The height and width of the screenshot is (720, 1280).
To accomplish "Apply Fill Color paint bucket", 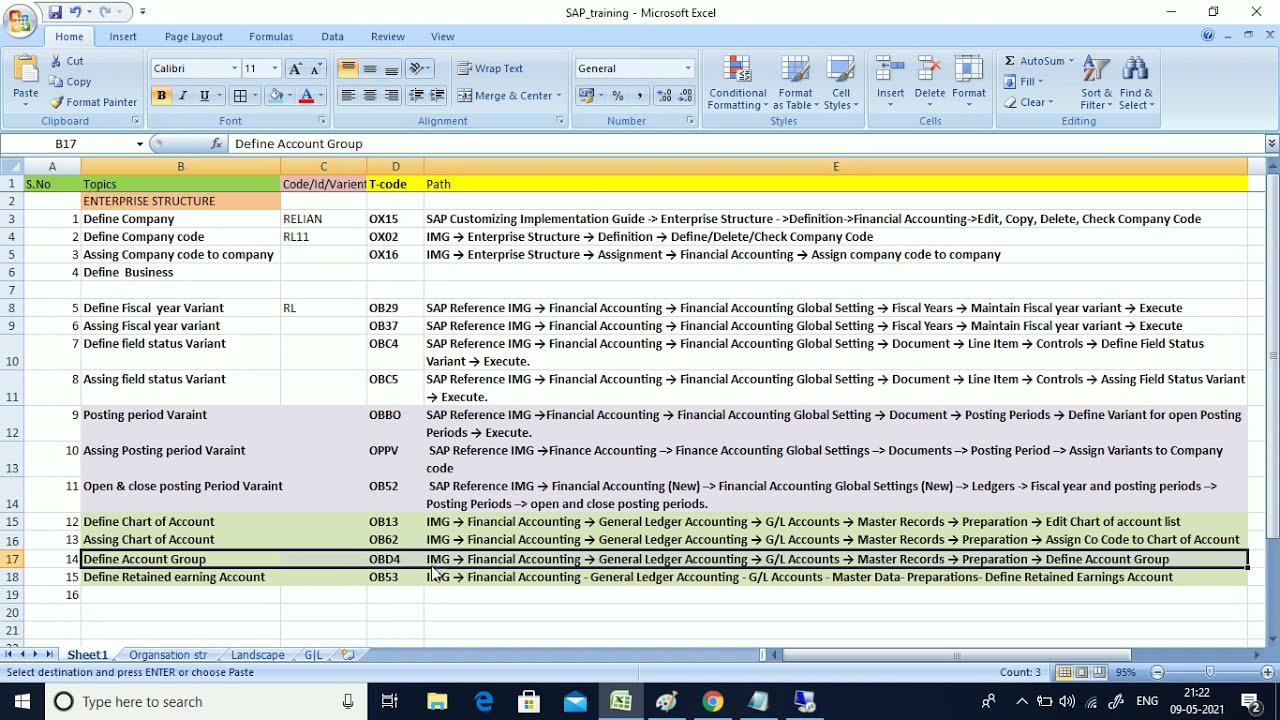I will [x=277, y=96].
